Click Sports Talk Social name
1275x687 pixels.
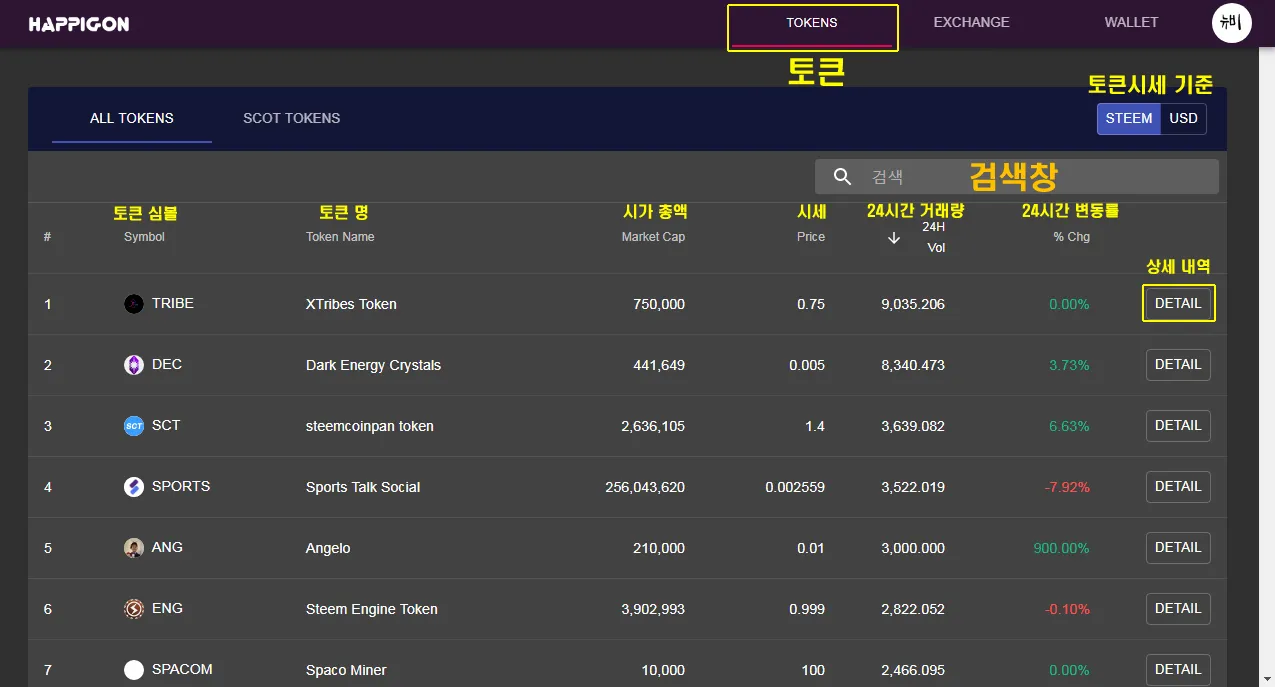[363, 487]
